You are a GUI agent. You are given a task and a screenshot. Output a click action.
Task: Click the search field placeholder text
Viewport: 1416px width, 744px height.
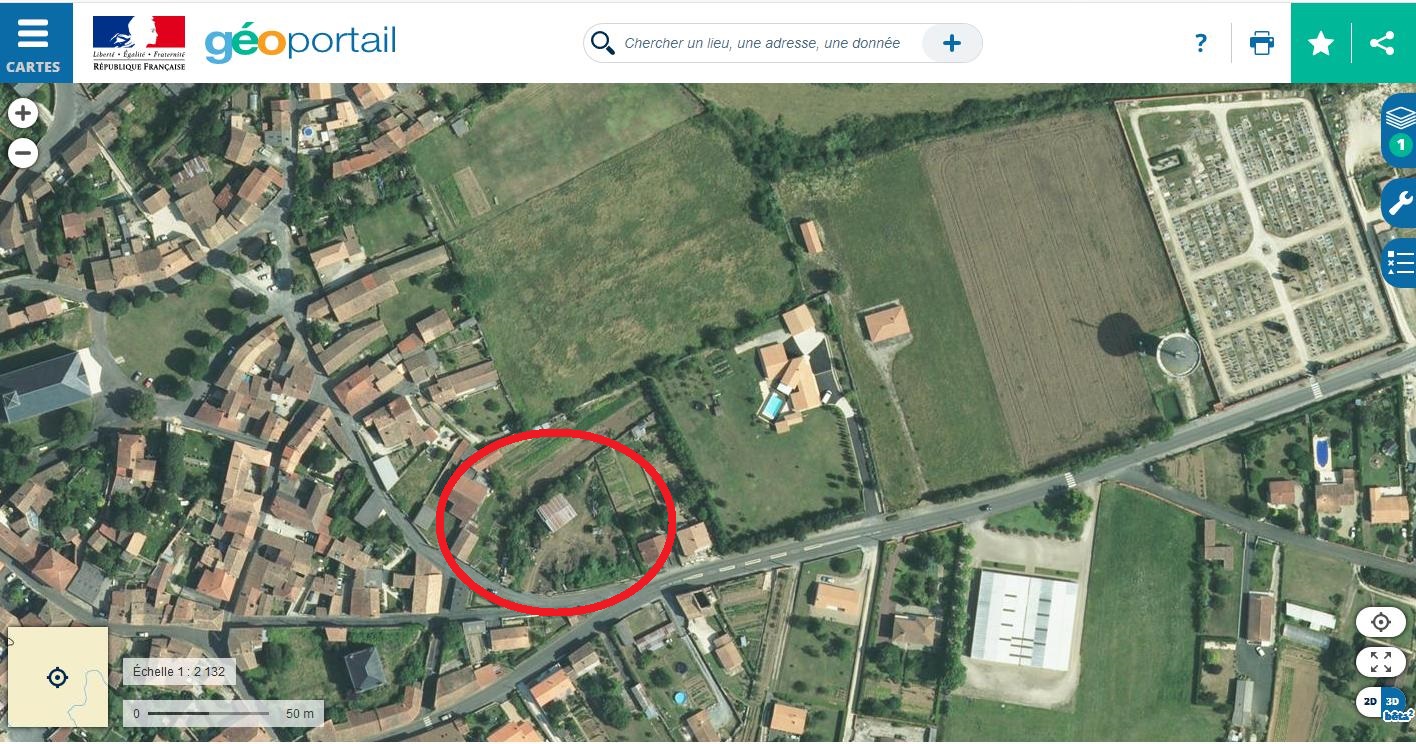(x=762, y=43)
